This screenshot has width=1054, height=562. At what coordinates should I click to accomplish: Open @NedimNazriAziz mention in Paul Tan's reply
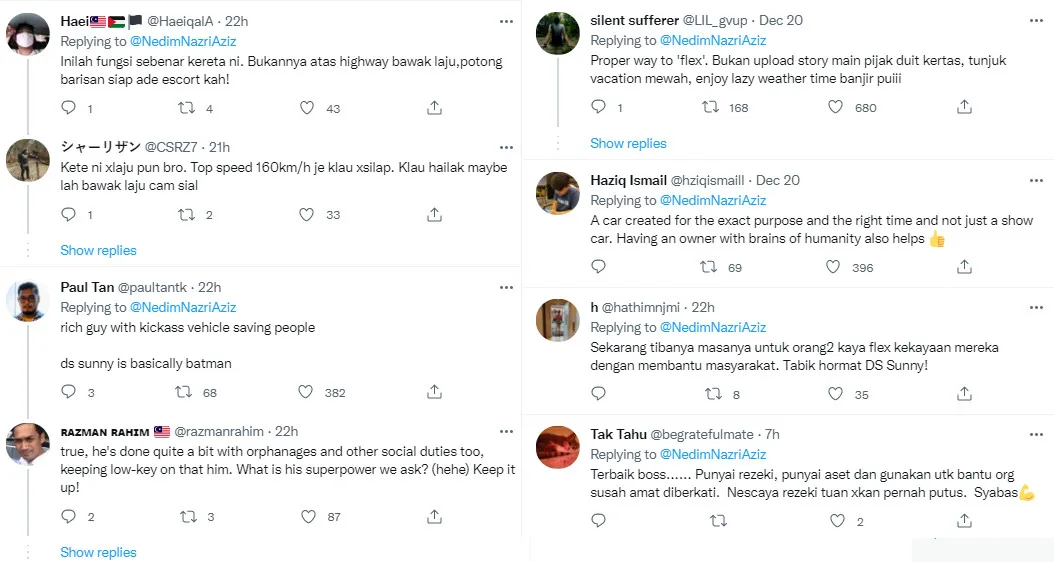point(183,307)
